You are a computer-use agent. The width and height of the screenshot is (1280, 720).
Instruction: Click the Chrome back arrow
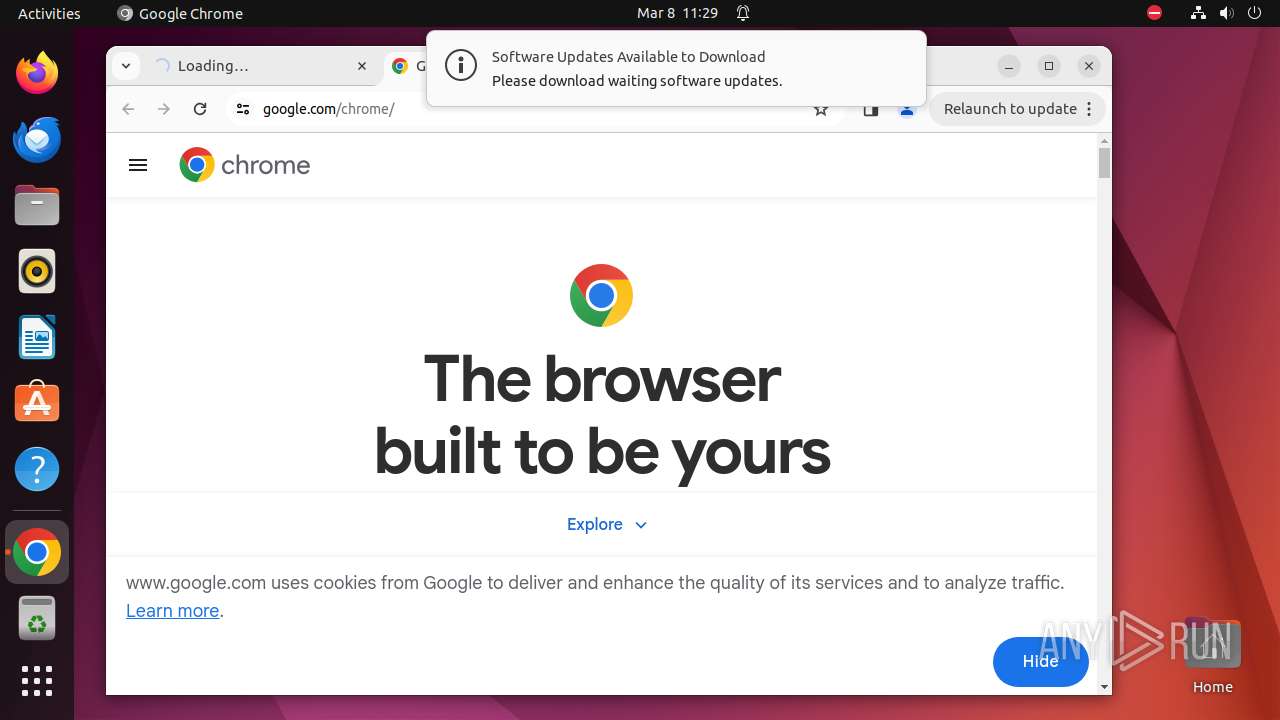pos(128,109)
